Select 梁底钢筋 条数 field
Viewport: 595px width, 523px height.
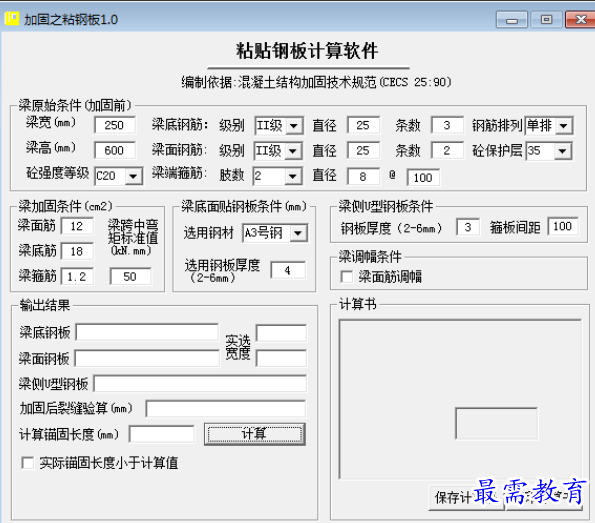click(x=447, y=125)
